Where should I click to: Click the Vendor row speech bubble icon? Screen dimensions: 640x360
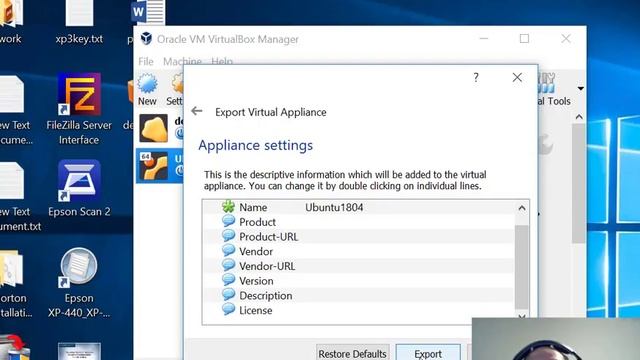point(228,251)
